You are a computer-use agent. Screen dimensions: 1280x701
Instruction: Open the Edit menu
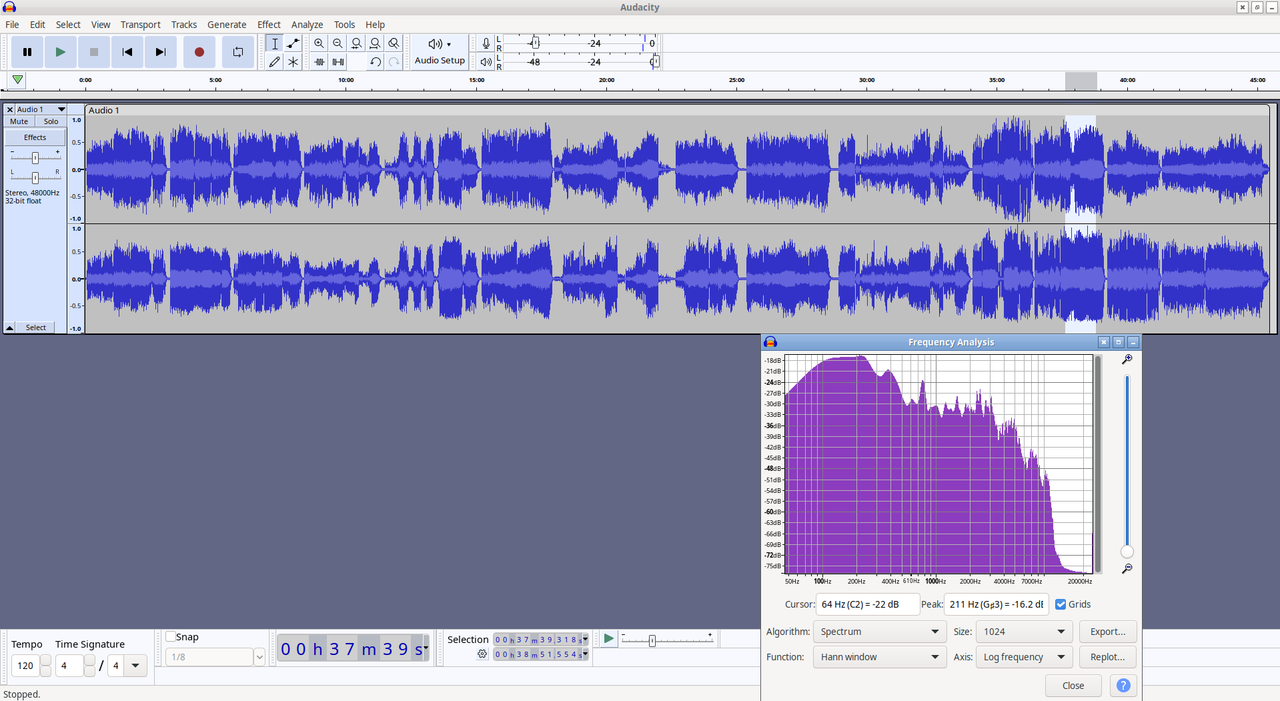point(37,24)
